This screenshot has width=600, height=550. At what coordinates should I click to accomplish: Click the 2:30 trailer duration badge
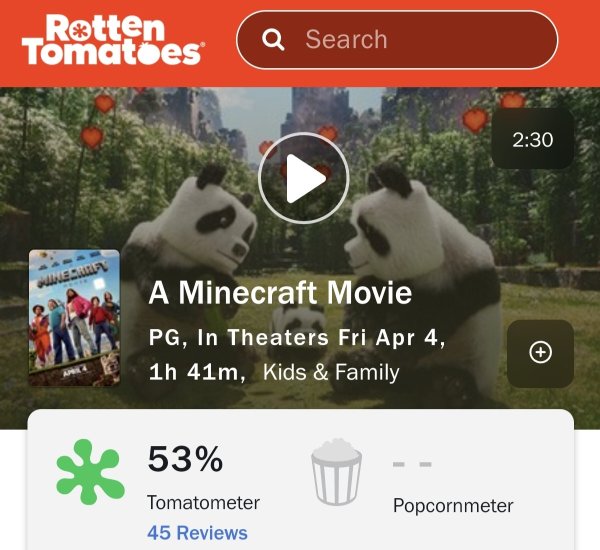tap(532, 139)
